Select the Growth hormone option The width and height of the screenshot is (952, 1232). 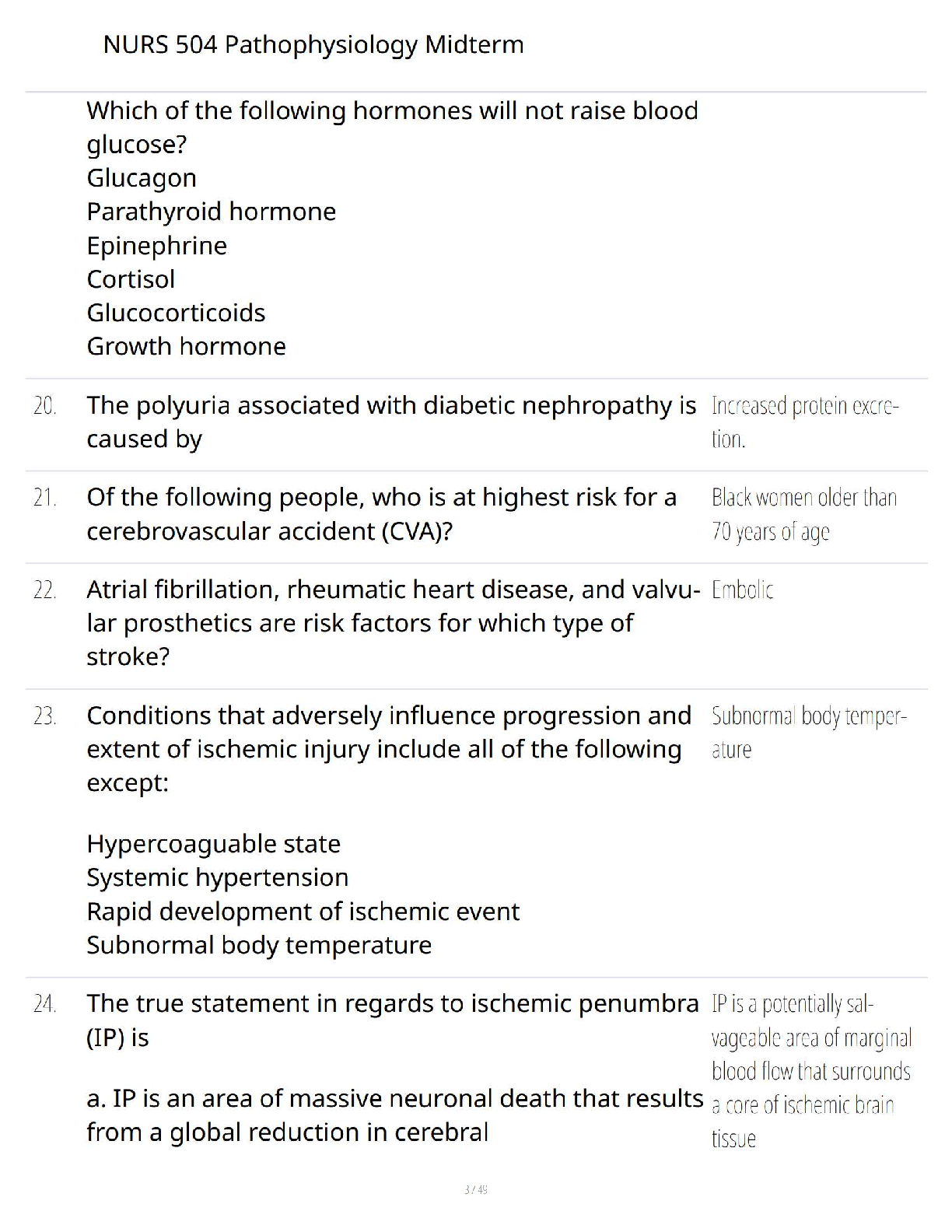(x=186, y=346)
